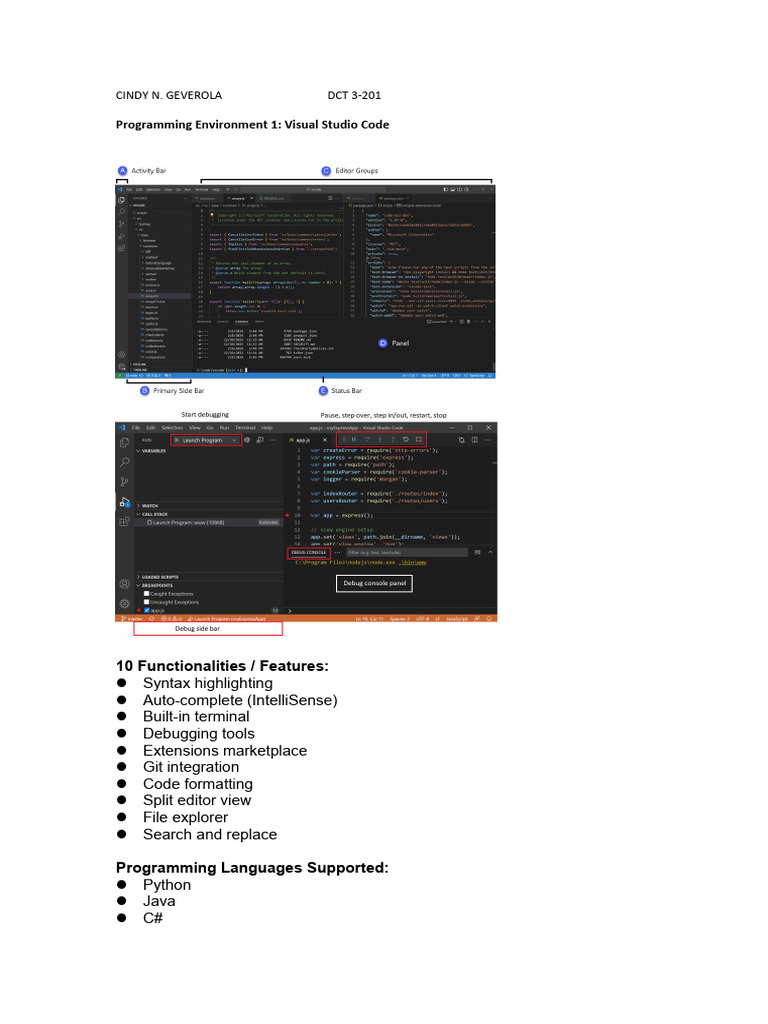Click the Pause button in debug toolbar
This screenshot has width=768, height=1024.
pyautogui.click(x=353, y=440)
